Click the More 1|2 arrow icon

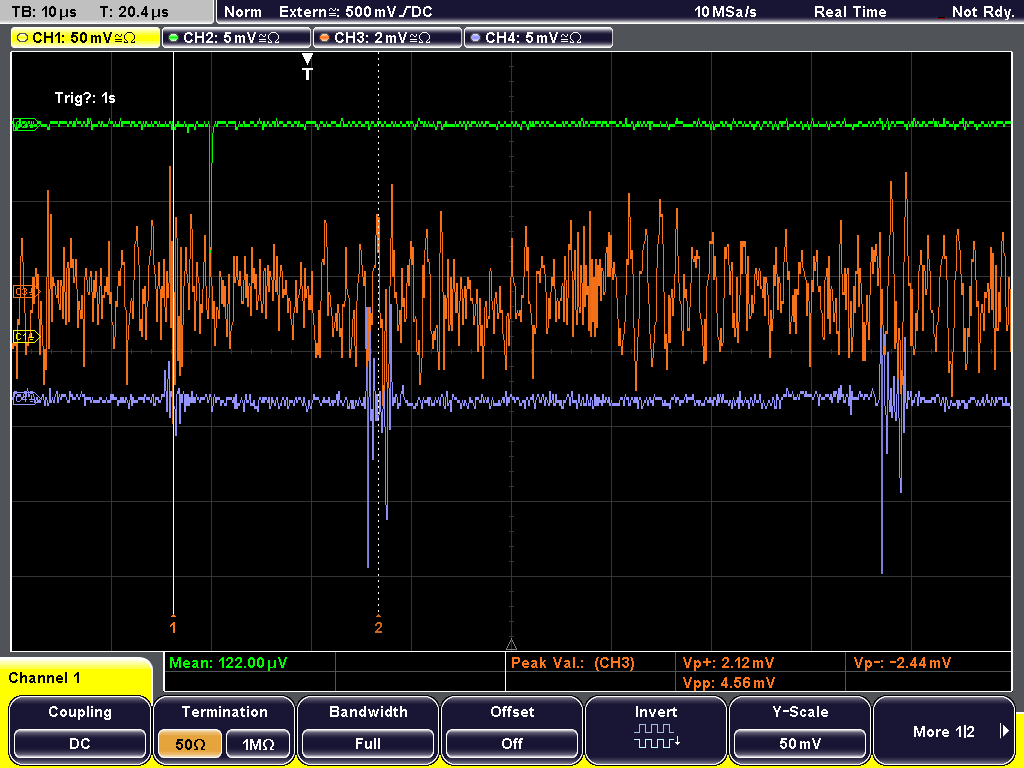coord(1004,731)
